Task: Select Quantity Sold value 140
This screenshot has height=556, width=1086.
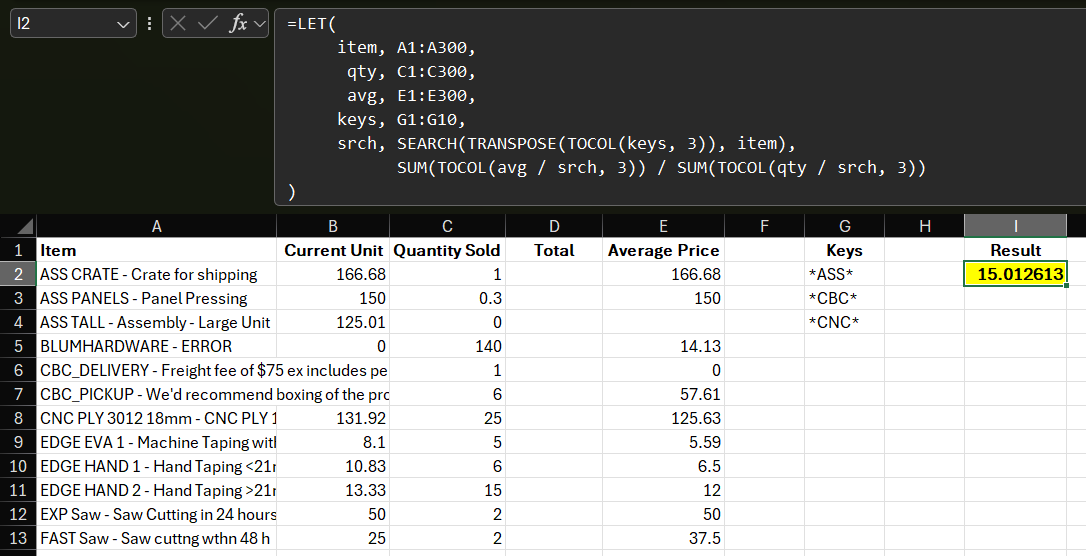Action: click(447, 346)
